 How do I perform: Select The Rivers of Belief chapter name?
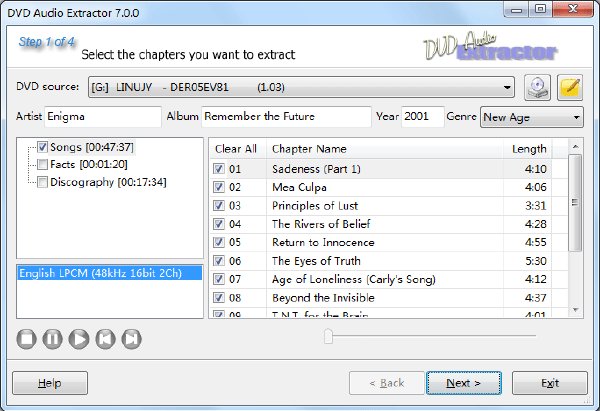[x=321, y=224]
